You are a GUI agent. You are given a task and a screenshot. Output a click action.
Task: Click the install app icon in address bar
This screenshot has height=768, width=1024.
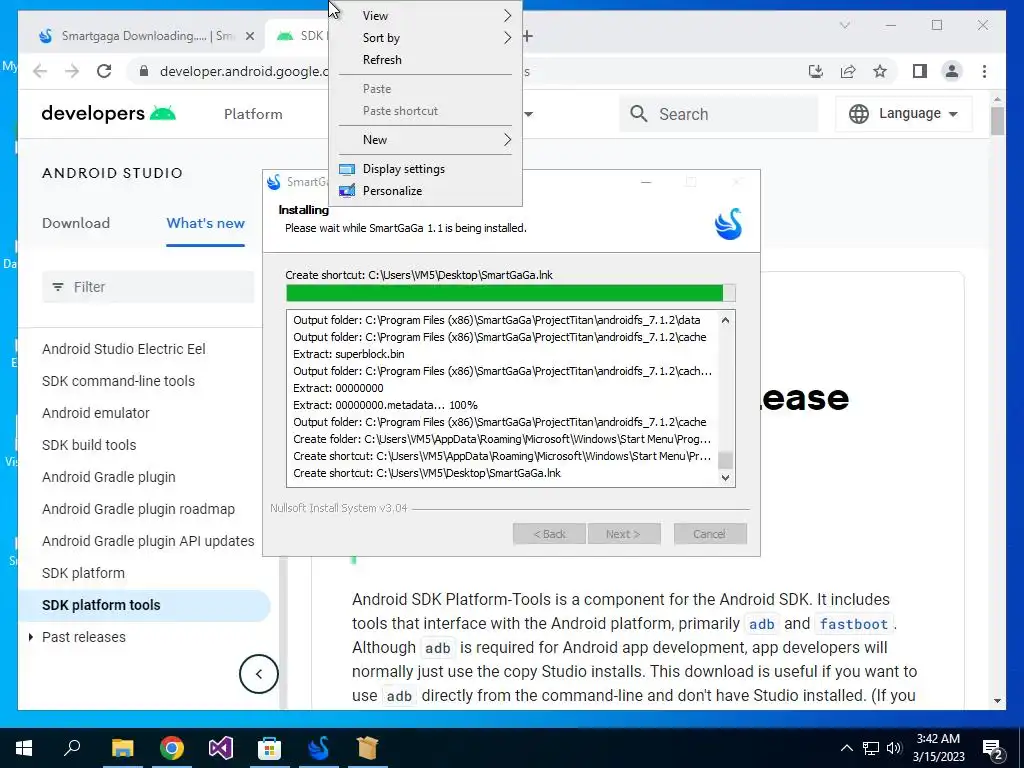[x=816, y=71]
